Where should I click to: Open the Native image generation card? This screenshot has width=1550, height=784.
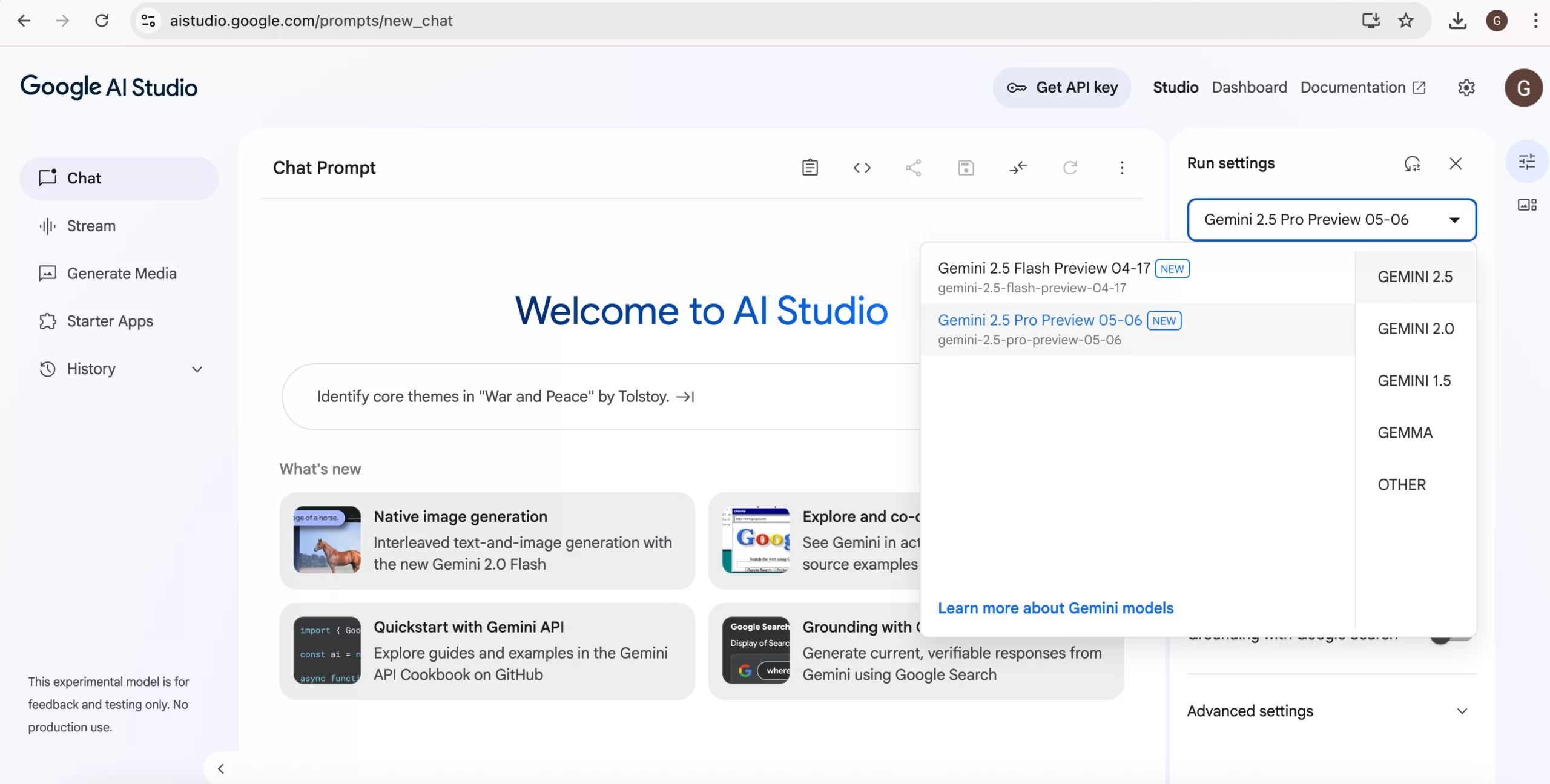point(487,541)
